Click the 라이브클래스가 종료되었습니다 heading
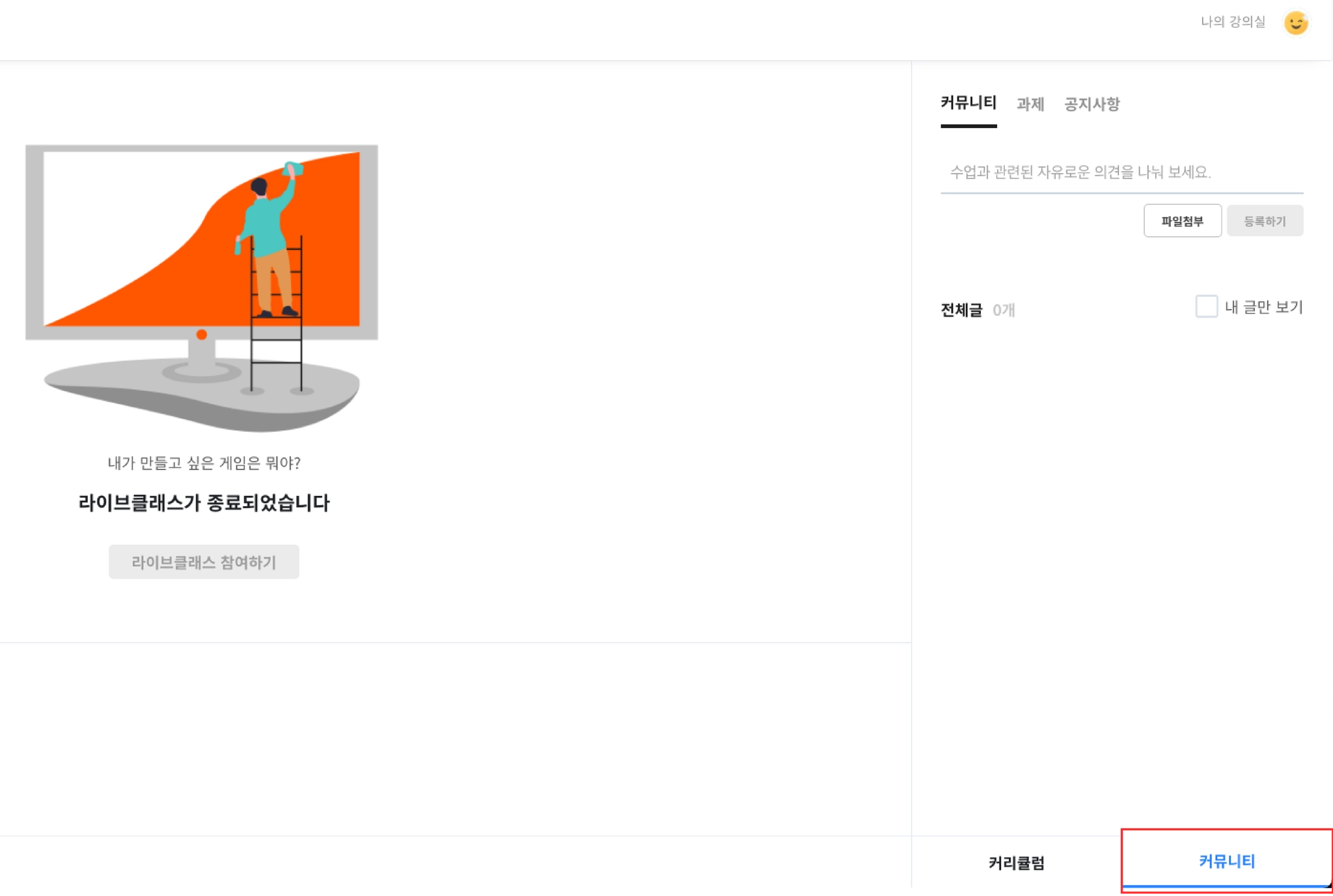 pos(204,503)
